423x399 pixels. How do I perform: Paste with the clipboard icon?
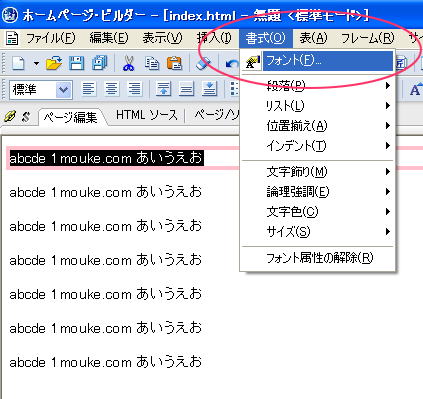174,63
